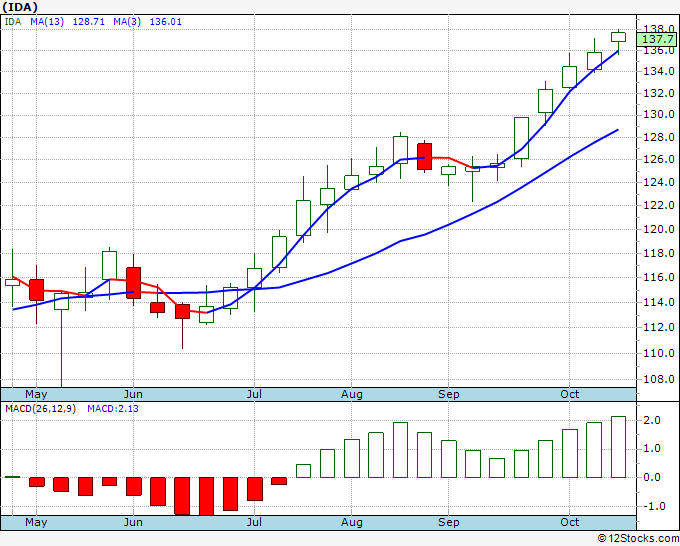Select the 132.0 price axis label
Viewport: 680px width, 546px height.
pyautogui.click(x=659, y=93)
